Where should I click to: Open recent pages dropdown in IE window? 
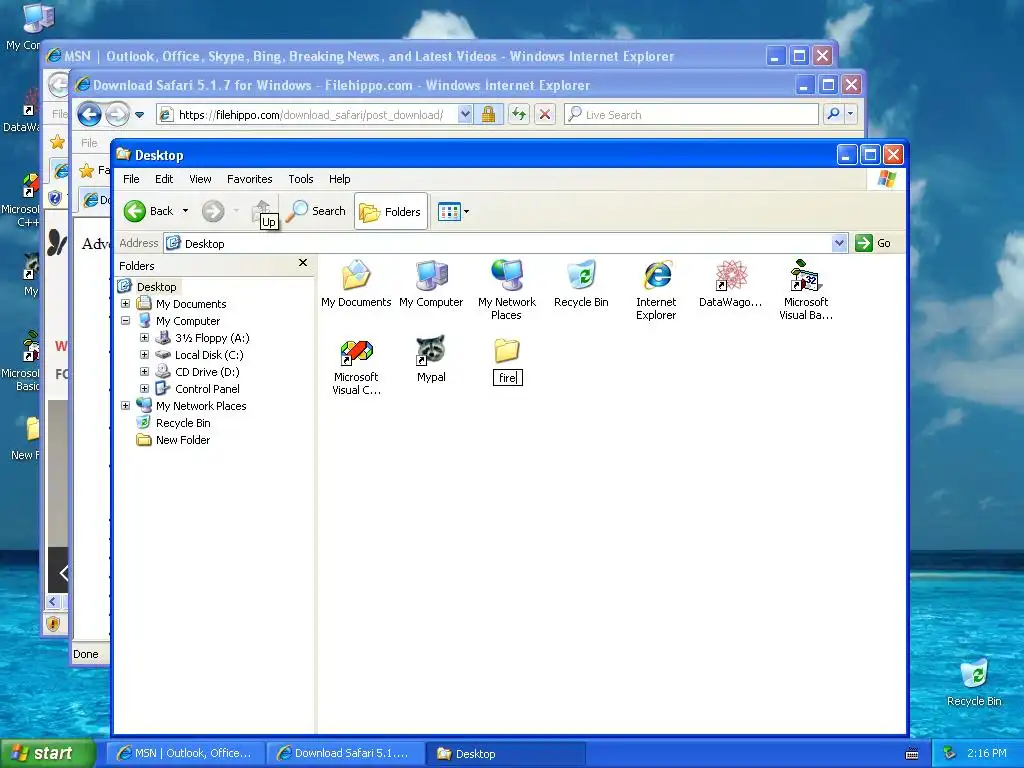click(x=140, y=115)
